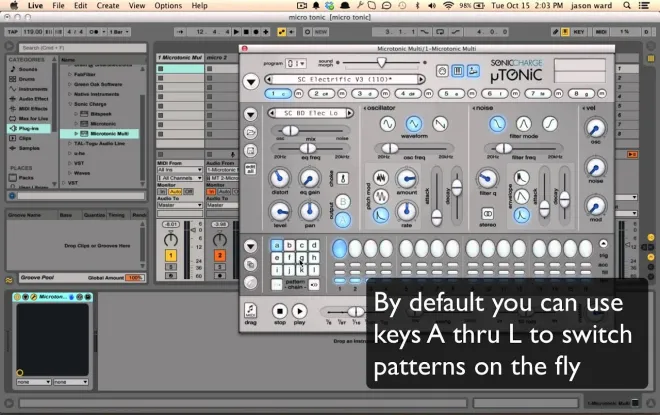Set track 1 monitor to Auto
The height and width of the screenshot is (415, 660).
click(x=175, y=192)
